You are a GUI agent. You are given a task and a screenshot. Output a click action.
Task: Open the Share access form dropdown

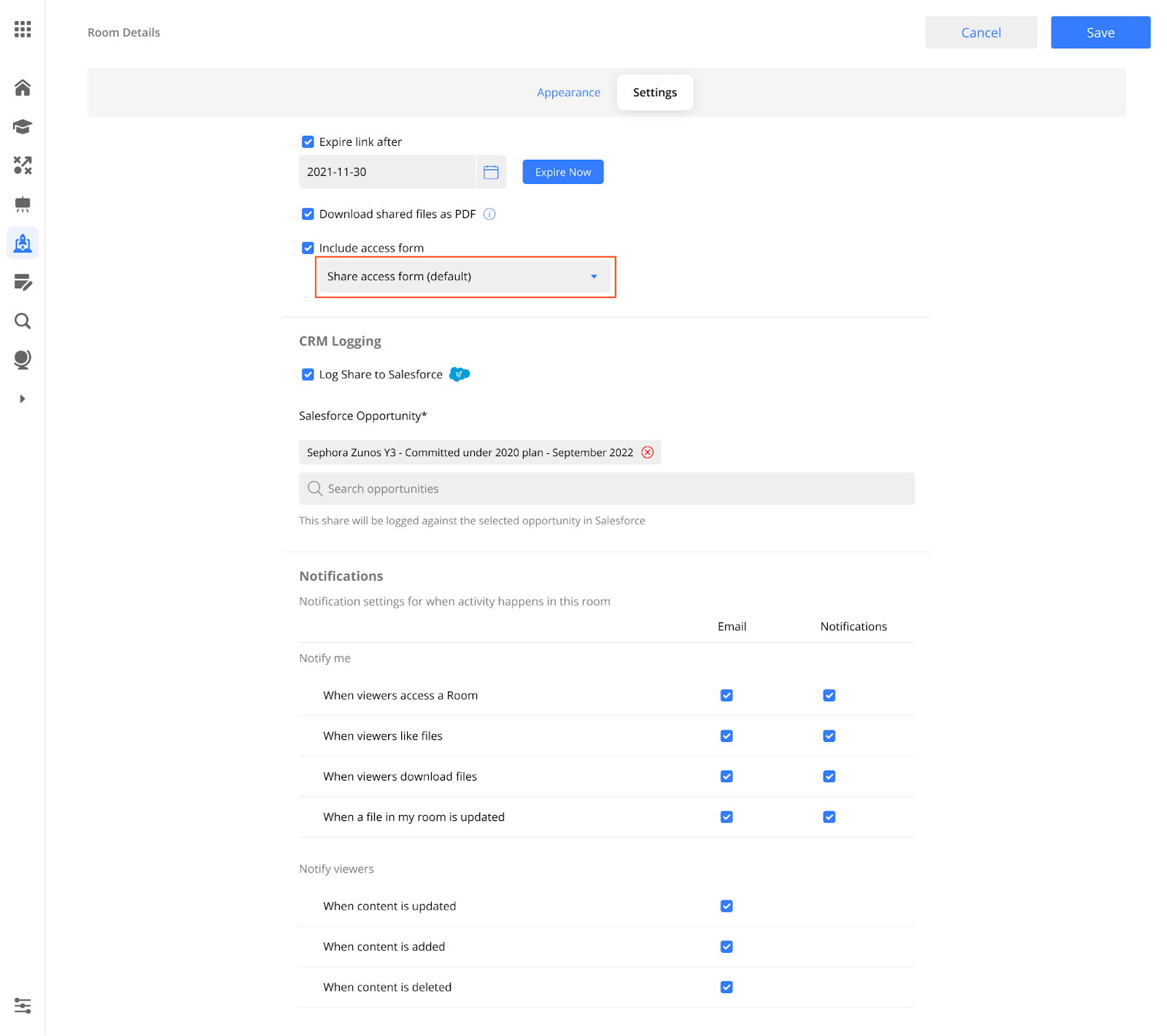pyautogui.click(x=465, y=277)
